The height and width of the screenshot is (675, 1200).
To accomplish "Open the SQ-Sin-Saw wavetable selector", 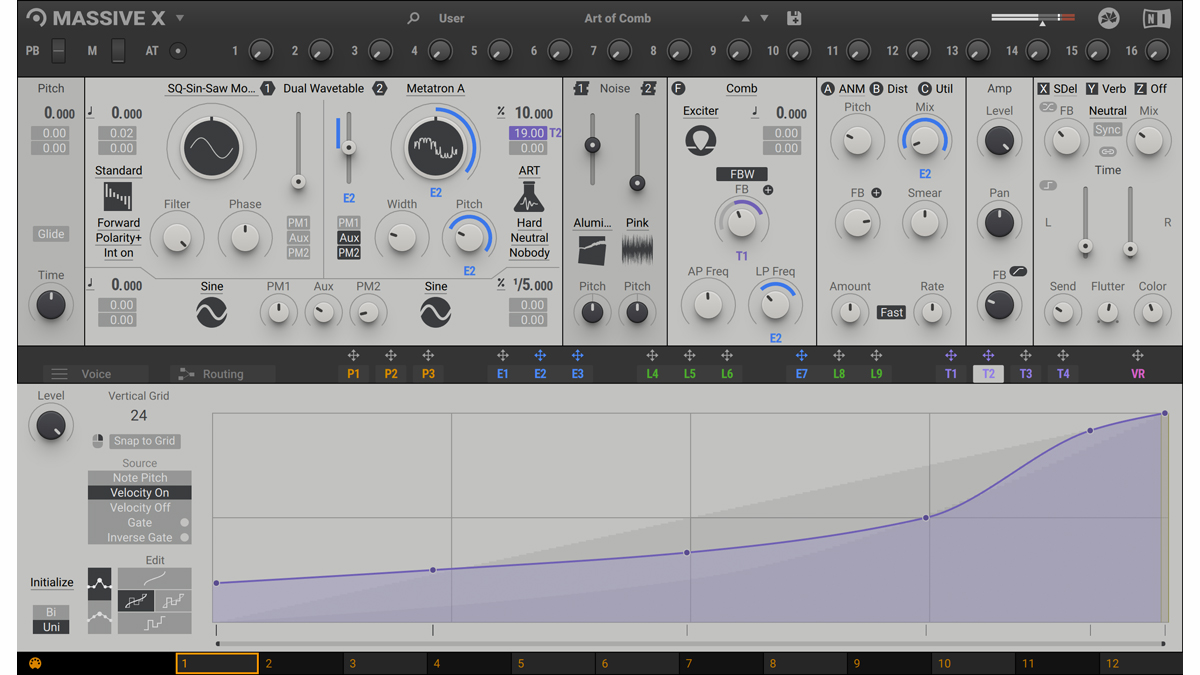I will click(x=211, y=88).
